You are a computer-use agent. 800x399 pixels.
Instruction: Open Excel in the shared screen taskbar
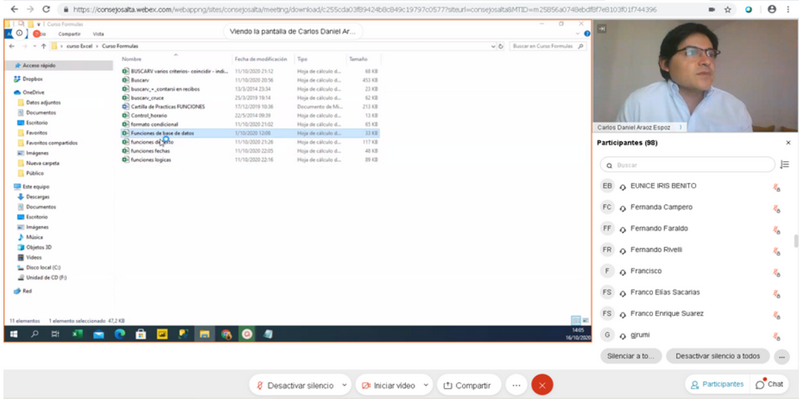pyautogui.click(x=77, y=334)
